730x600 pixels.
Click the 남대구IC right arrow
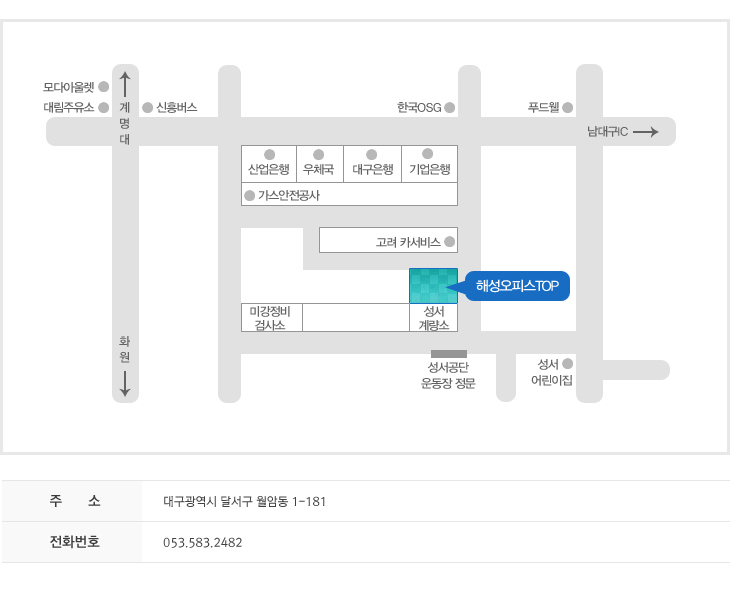click(x=646, y=132)
